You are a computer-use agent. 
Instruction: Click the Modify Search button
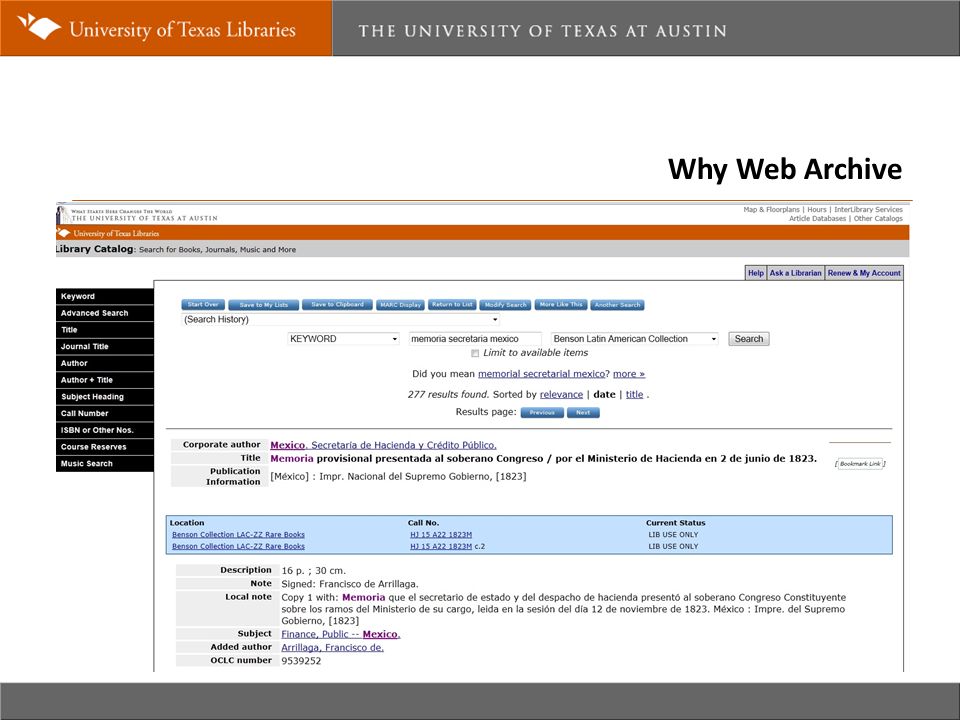(505, 305)
